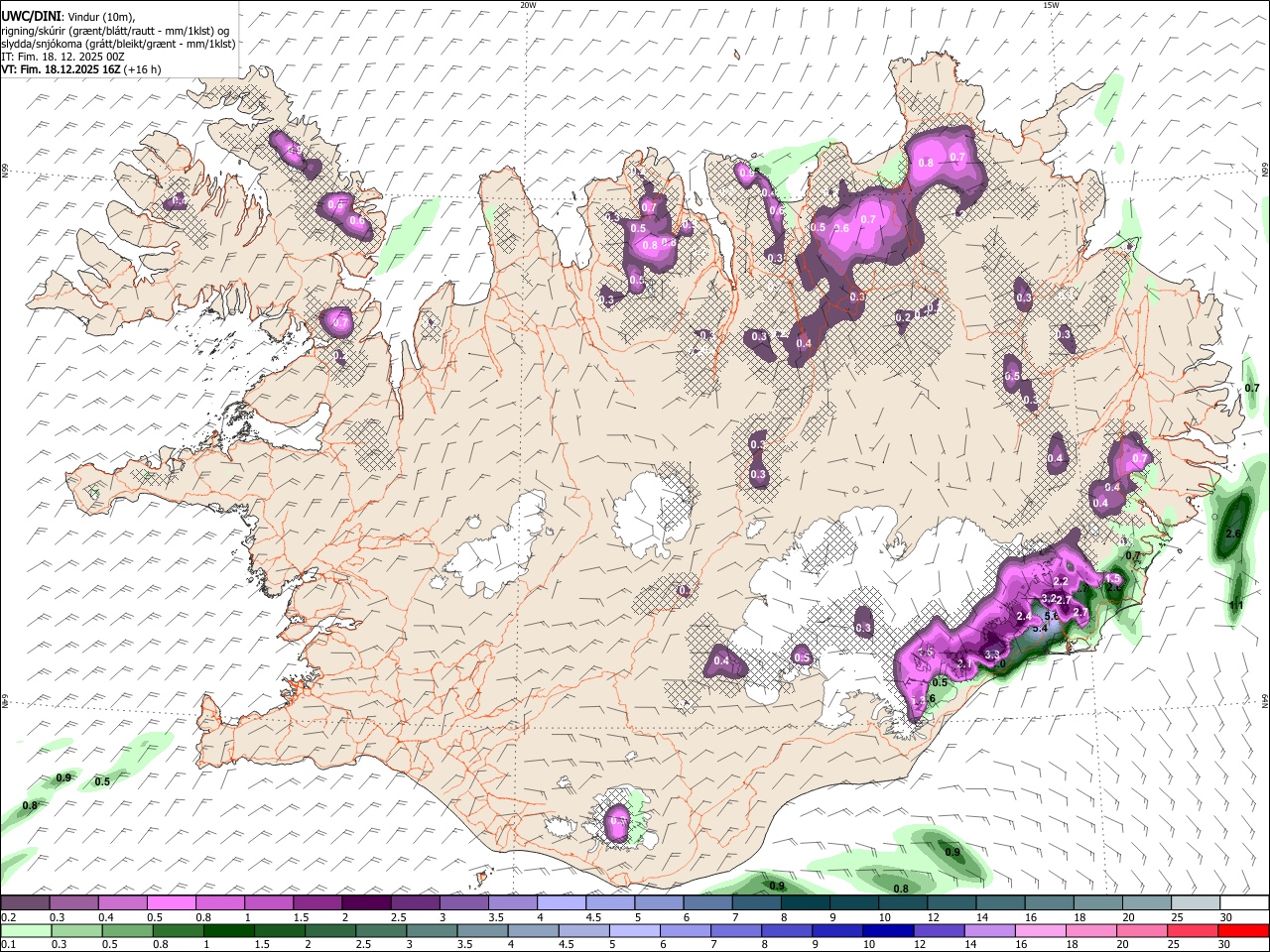
Task: Click the 'IT: Fim. 18. 12. 2025 00Z' line
Action: [x=62, y=57]
